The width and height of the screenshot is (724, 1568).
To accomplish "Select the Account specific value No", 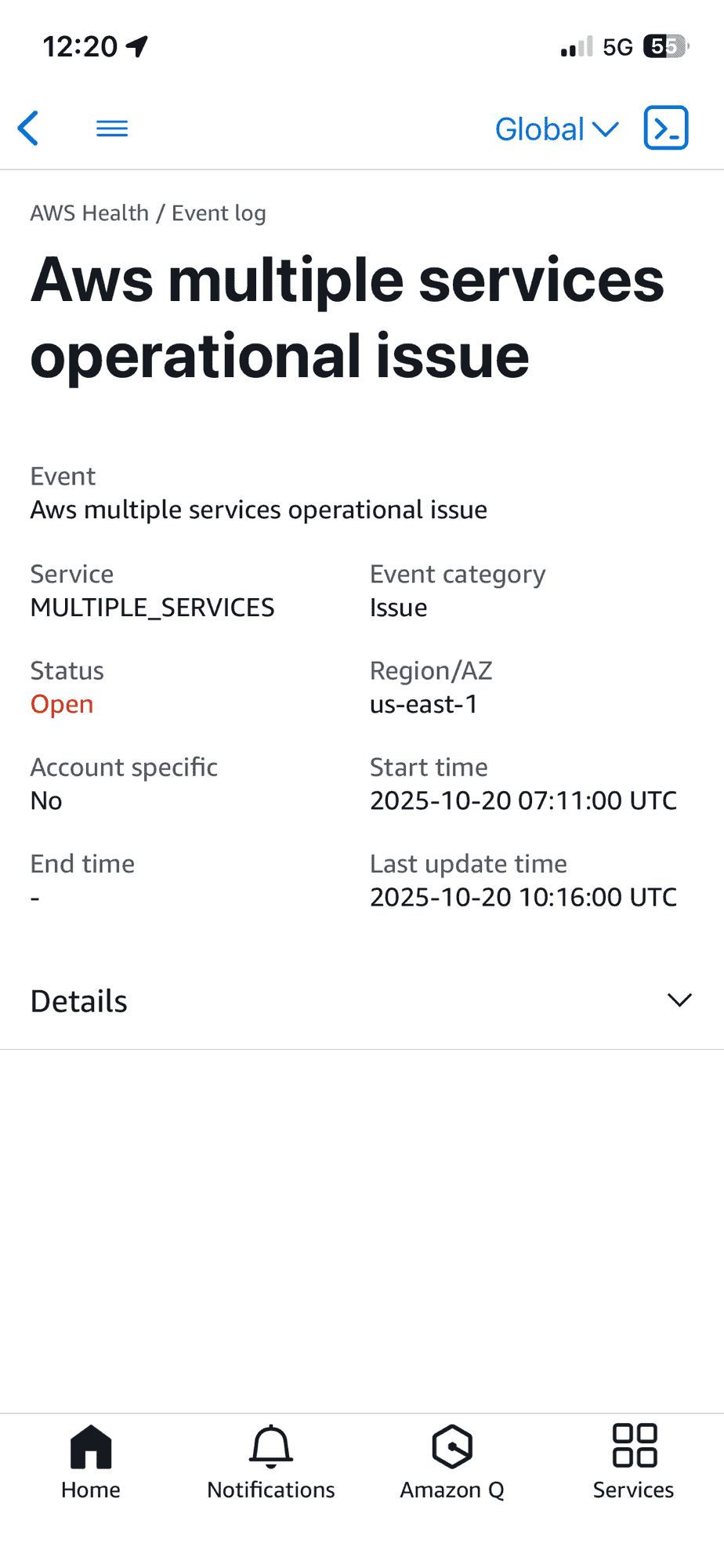I will click(x=46, y=800).
